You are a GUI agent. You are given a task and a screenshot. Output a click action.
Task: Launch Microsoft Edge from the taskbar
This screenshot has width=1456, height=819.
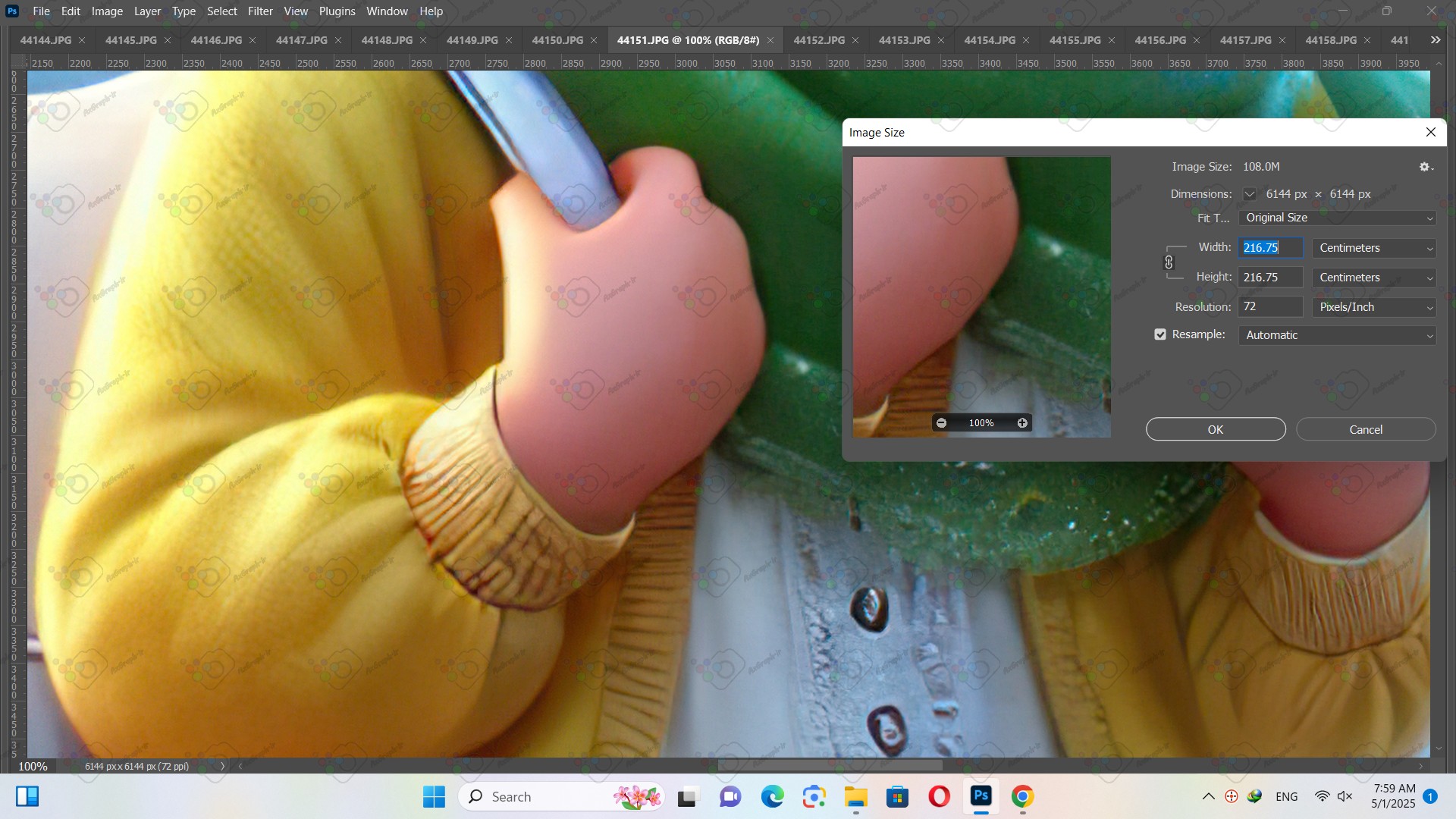(x=772, y=796)
